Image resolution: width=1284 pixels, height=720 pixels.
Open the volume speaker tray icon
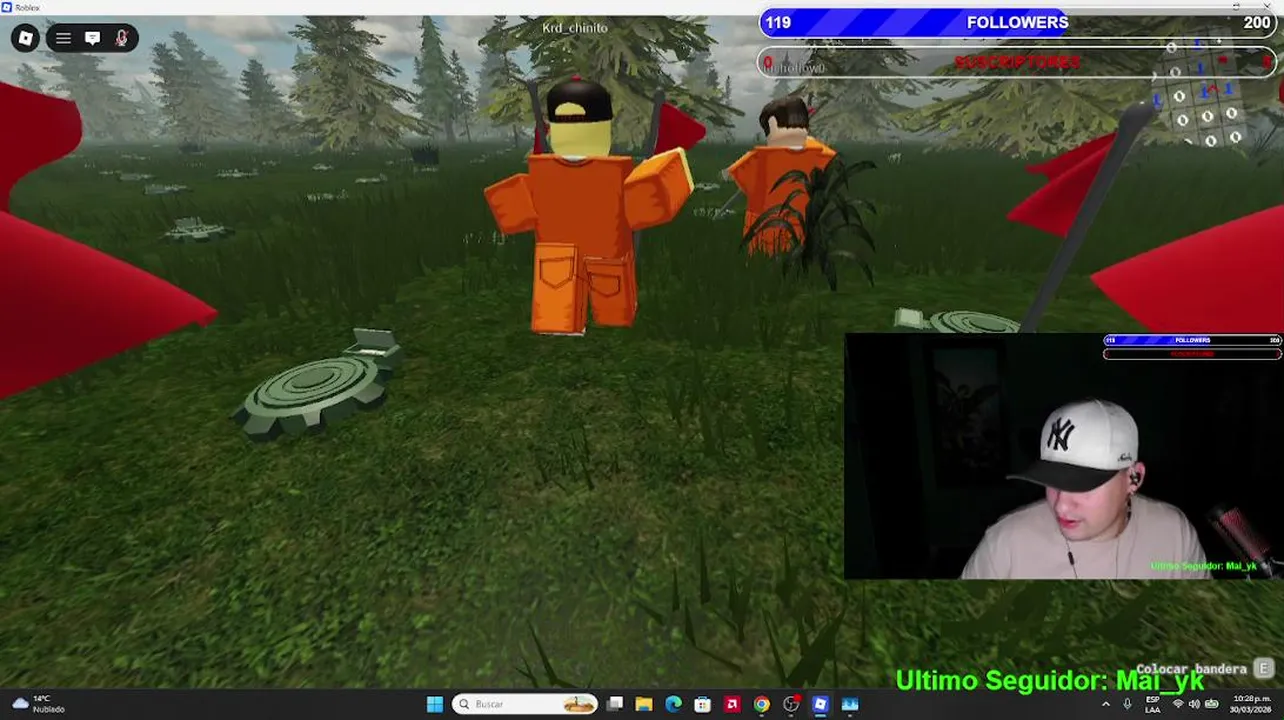1194,704
